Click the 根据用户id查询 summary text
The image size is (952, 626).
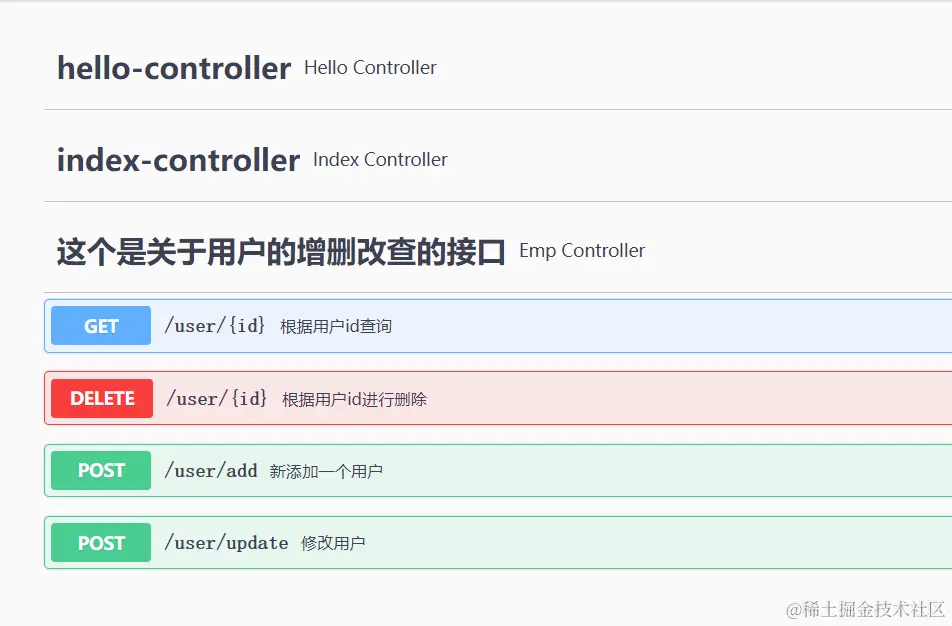click(336, 327)
